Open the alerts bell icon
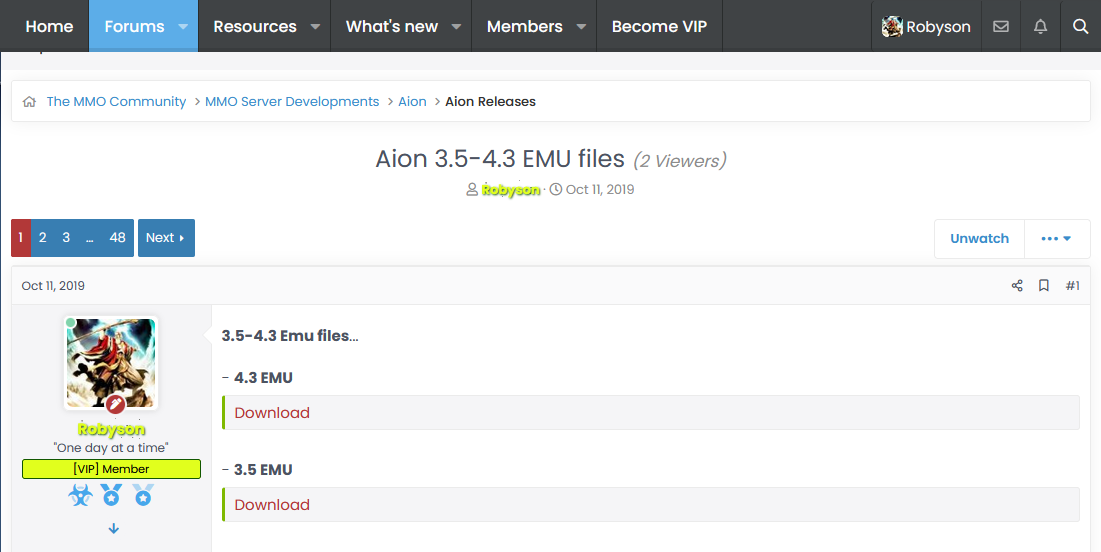This screenshot has width=1101, height=552. click(x=1040, y=27)
